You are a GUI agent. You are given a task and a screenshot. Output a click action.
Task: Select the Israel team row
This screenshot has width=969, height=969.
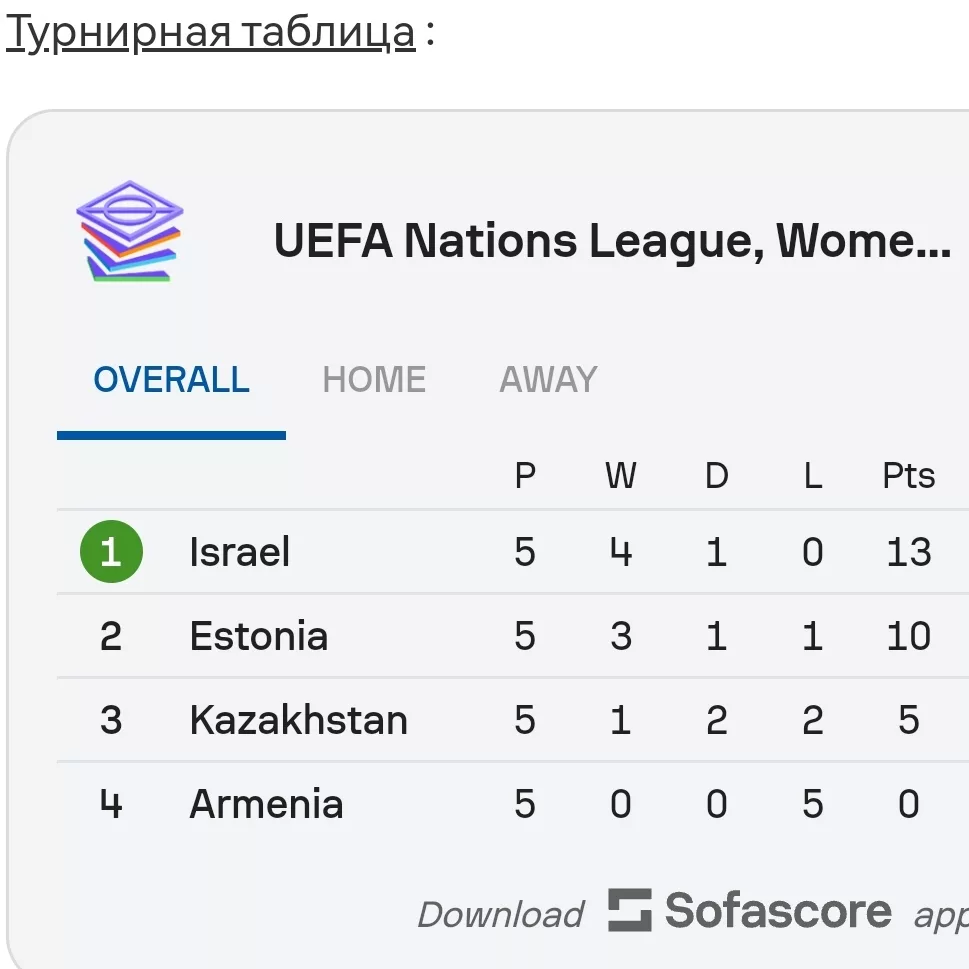coord(513,552)
